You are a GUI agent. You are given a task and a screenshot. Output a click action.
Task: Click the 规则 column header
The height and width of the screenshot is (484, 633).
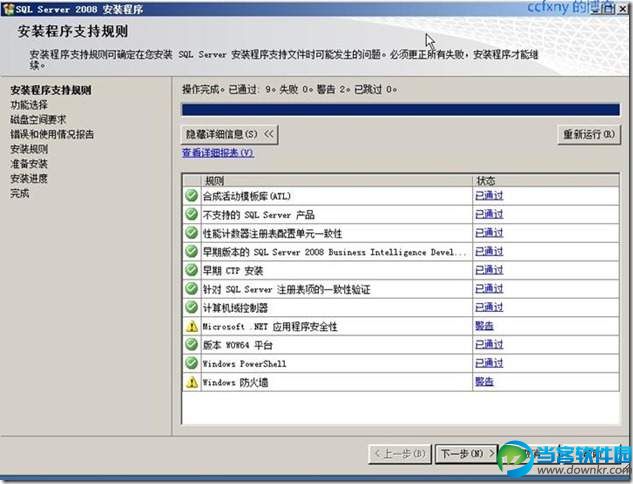point(337,180)
